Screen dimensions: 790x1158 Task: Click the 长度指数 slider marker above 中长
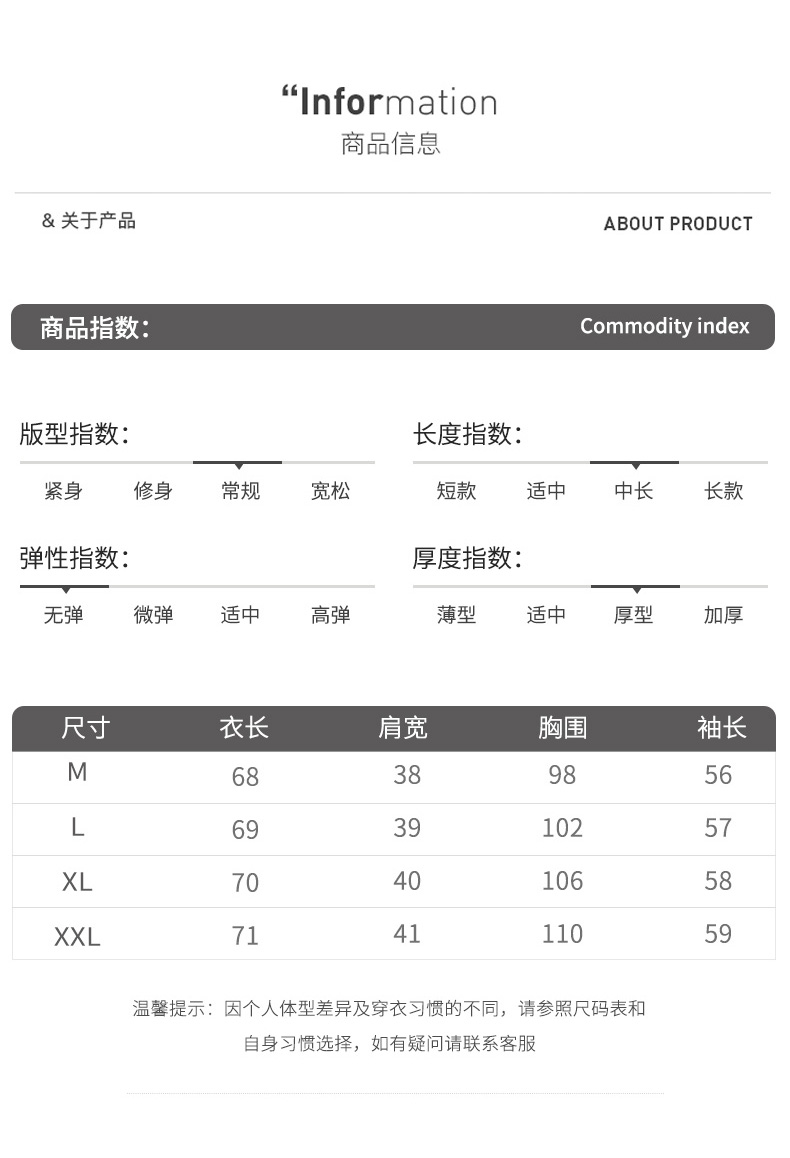[635, 465]
